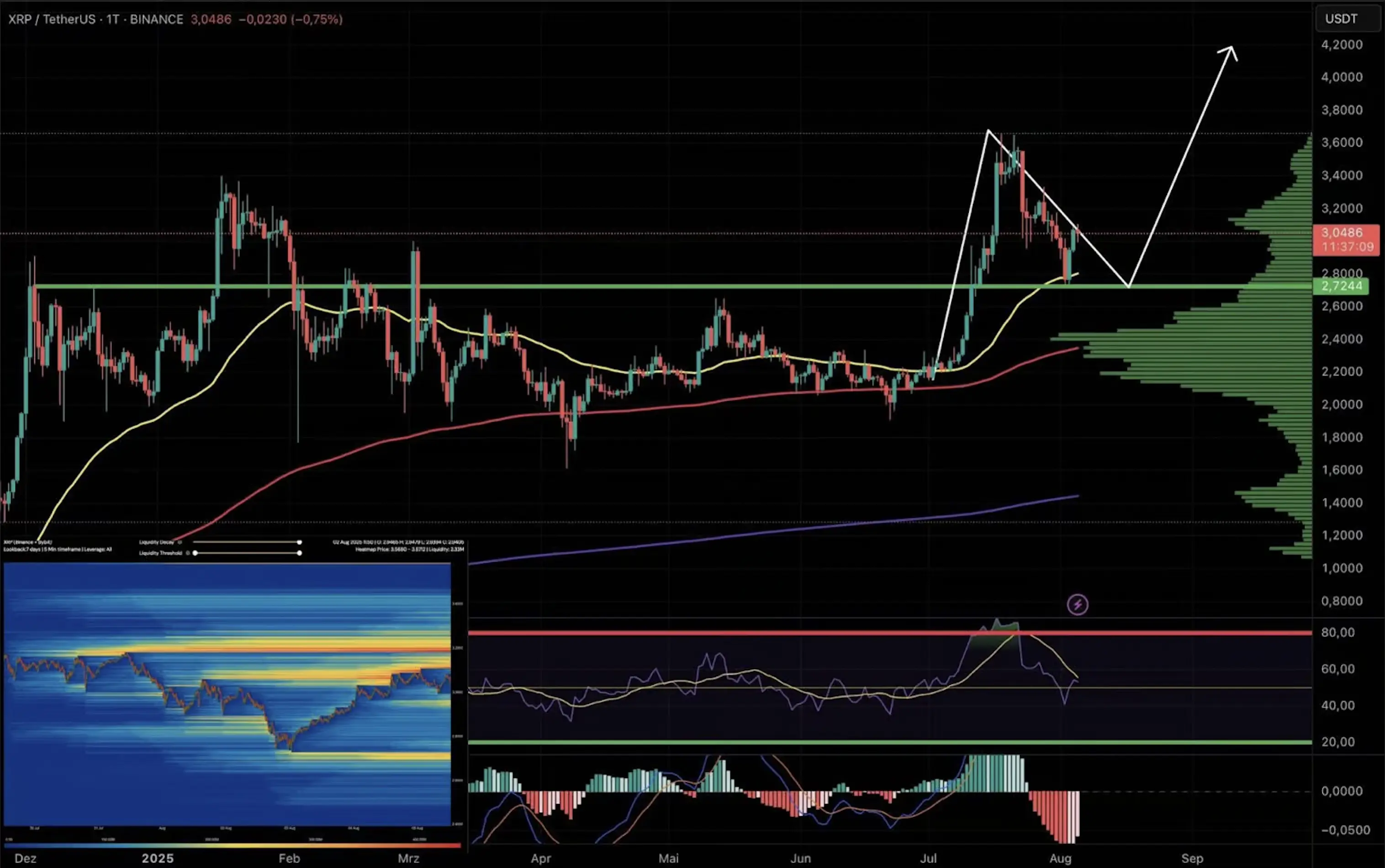
Task: Click the Liquidity Threshold slider handle
Action: [x=196, y=553]
